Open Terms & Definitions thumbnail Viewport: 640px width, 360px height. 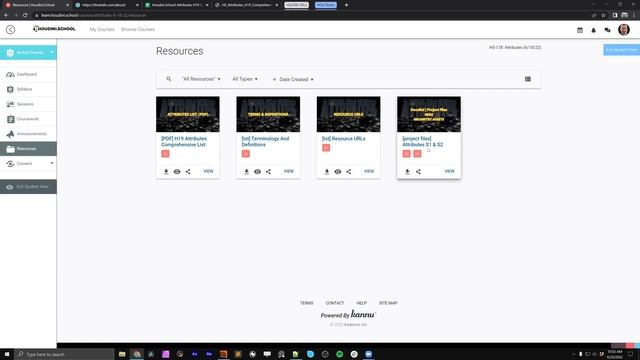coord(268,114)
